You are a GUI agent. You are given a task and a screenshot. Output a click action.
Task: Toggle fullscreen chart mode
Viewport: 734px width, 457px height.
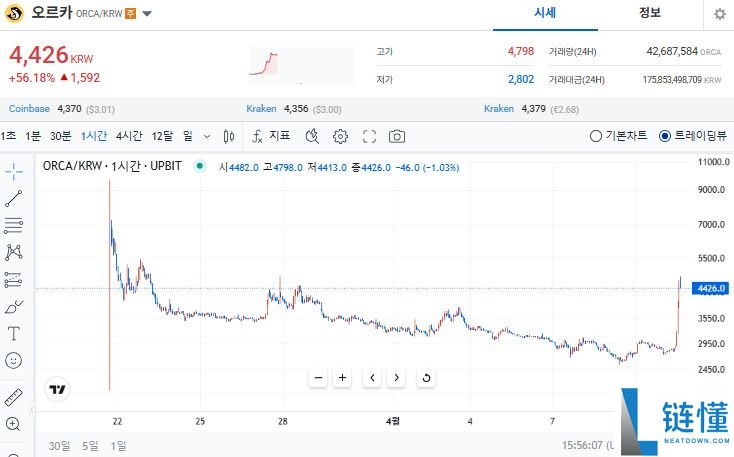click(x=369, y=136)
